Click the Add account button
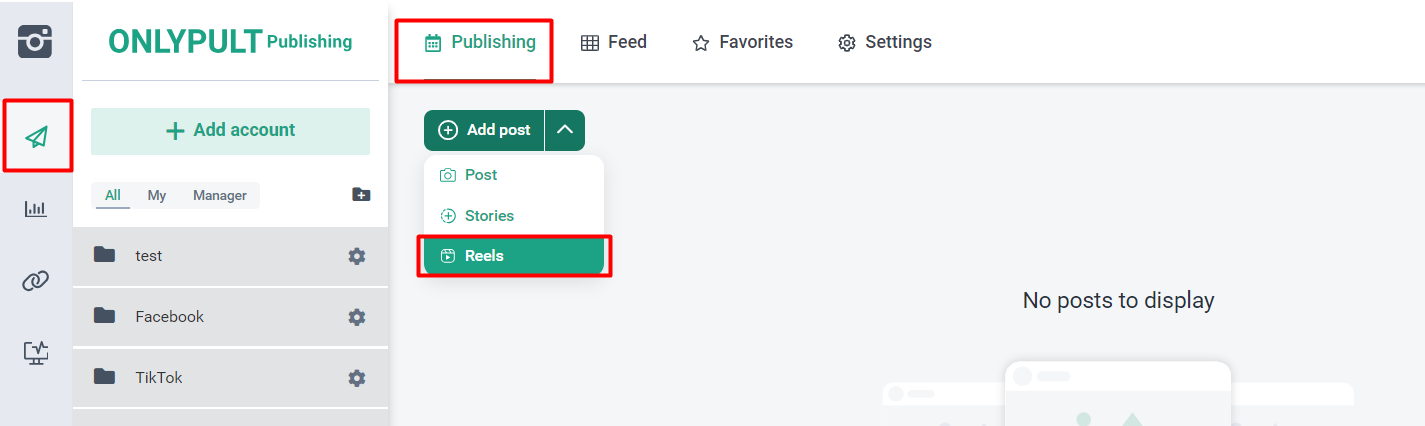The height and width of the screenshot is (426, 1425). [230, 131]
